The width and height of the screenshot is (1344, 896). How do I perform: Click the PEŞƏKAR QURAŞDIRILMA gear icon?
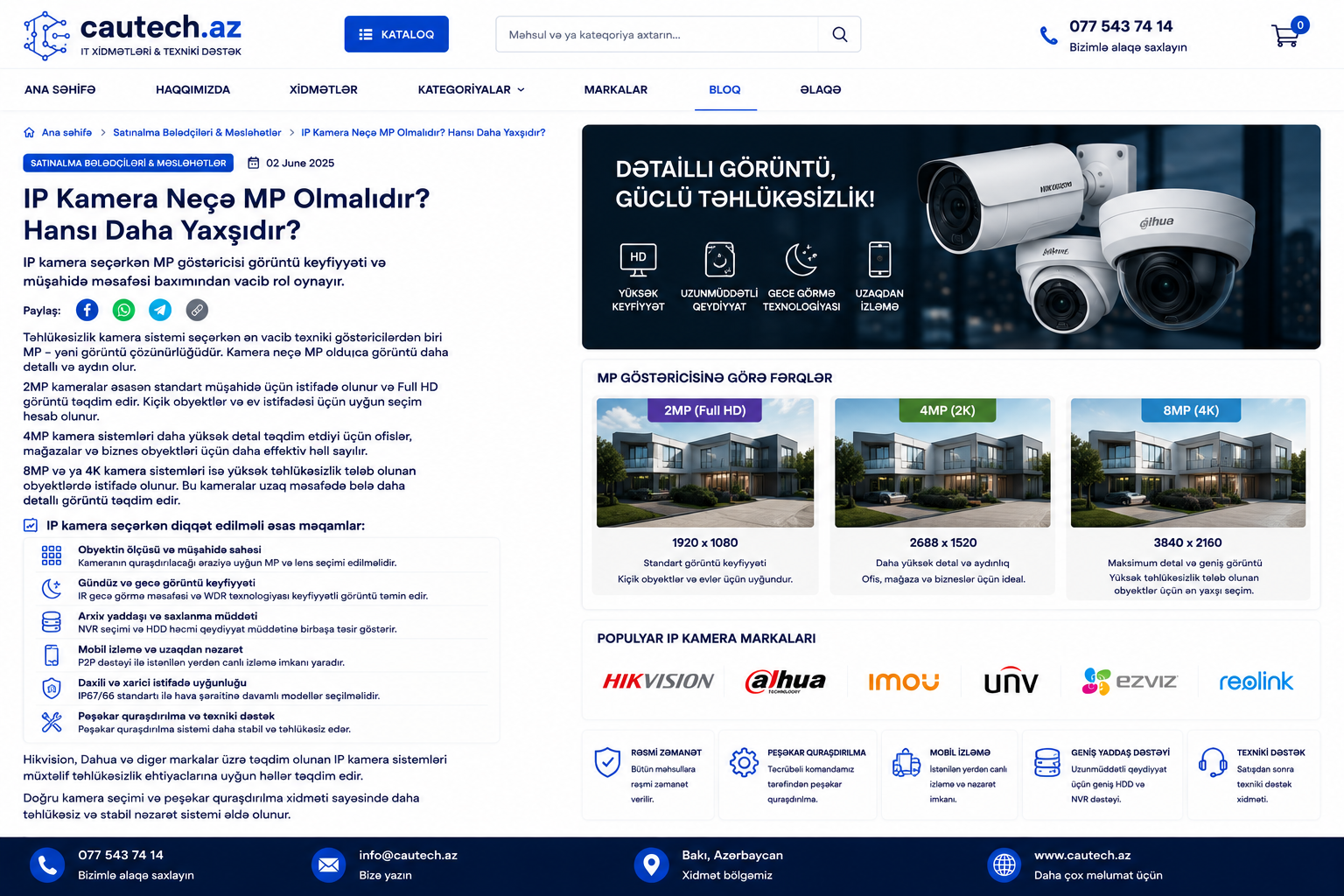coord(744,762)
